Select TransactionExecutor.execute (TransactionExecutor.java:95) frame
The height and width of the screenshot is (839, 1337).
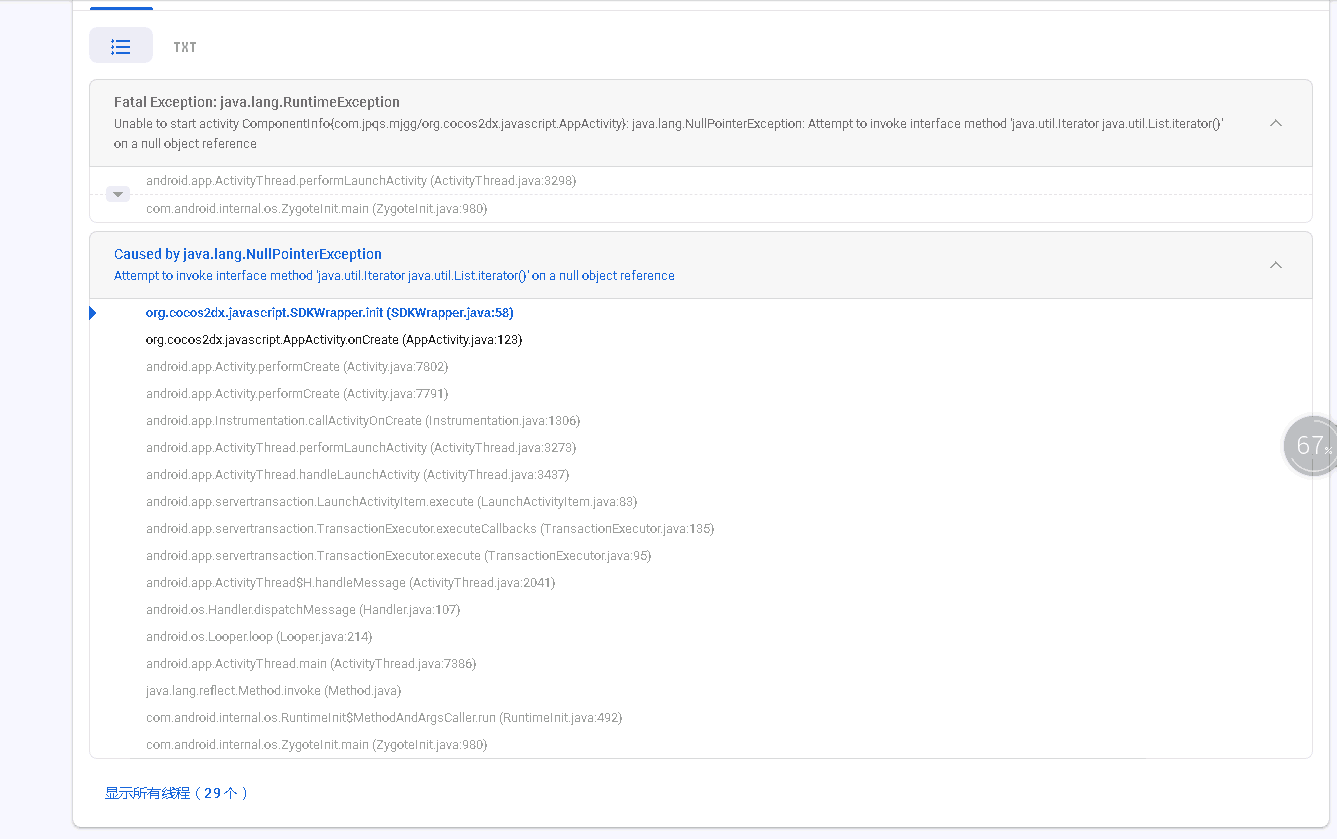tap(398, 556)
